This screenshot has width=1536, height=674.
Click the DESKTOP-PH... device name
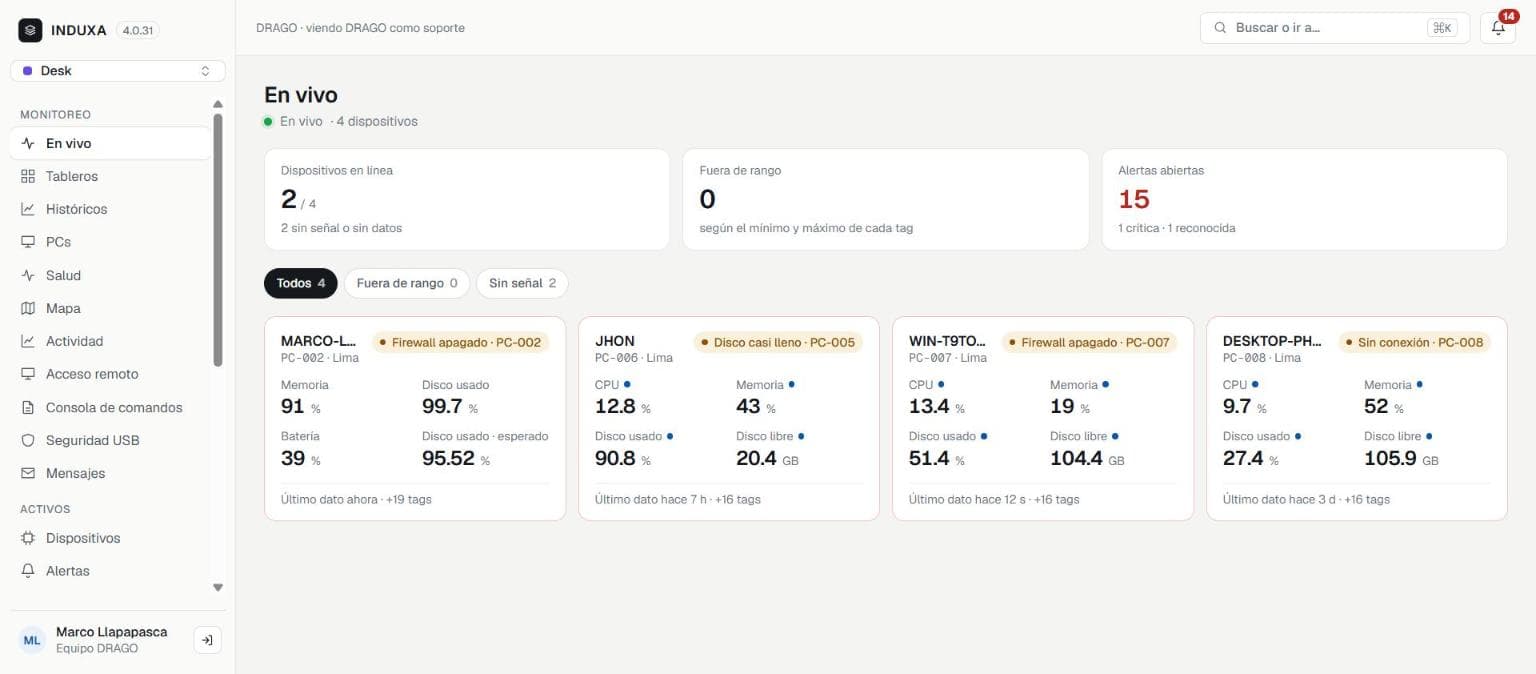point(1273,341)
